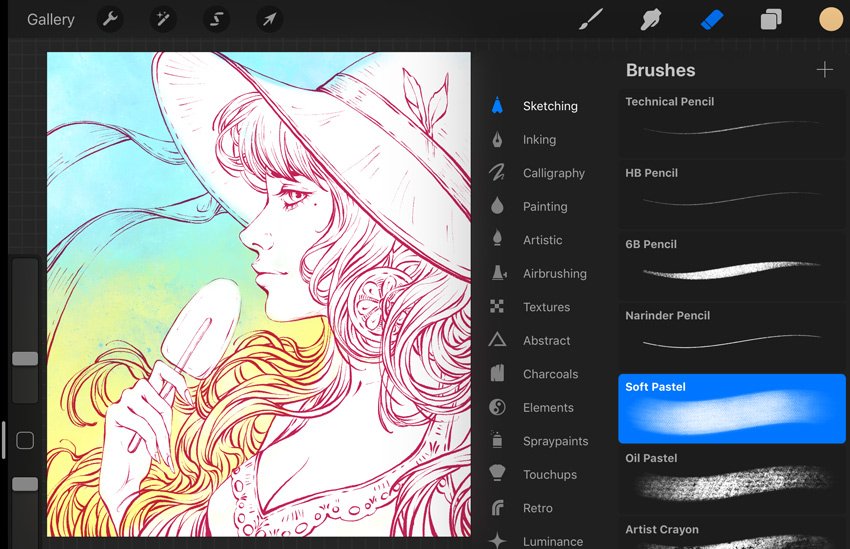This screenshot has height=549, width=850.
Task: Switch to Luminance brush set
Action: [553, 541]
